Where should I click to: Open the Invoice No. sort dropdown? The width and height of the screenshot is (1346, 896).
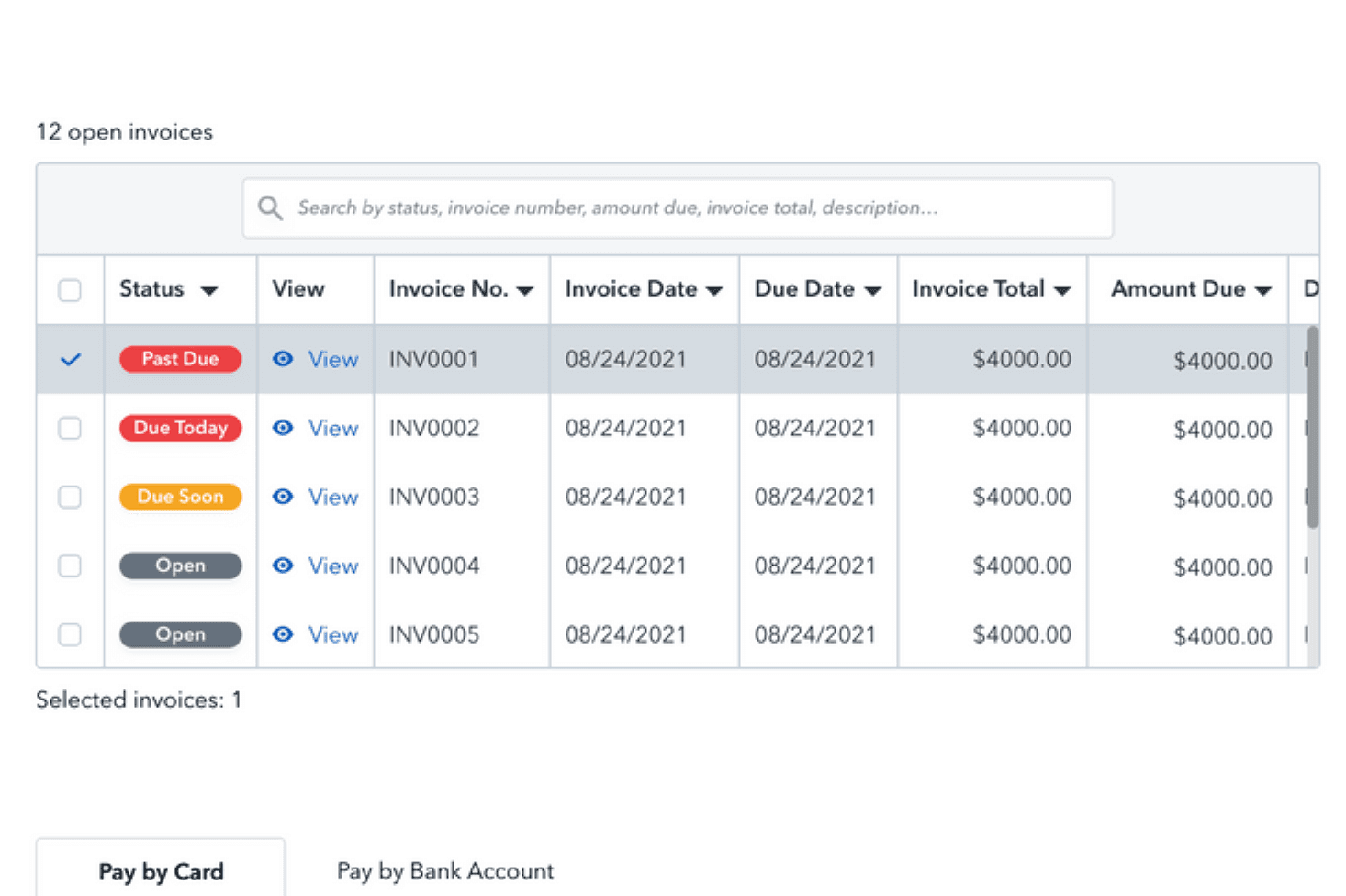pos(525,291)
